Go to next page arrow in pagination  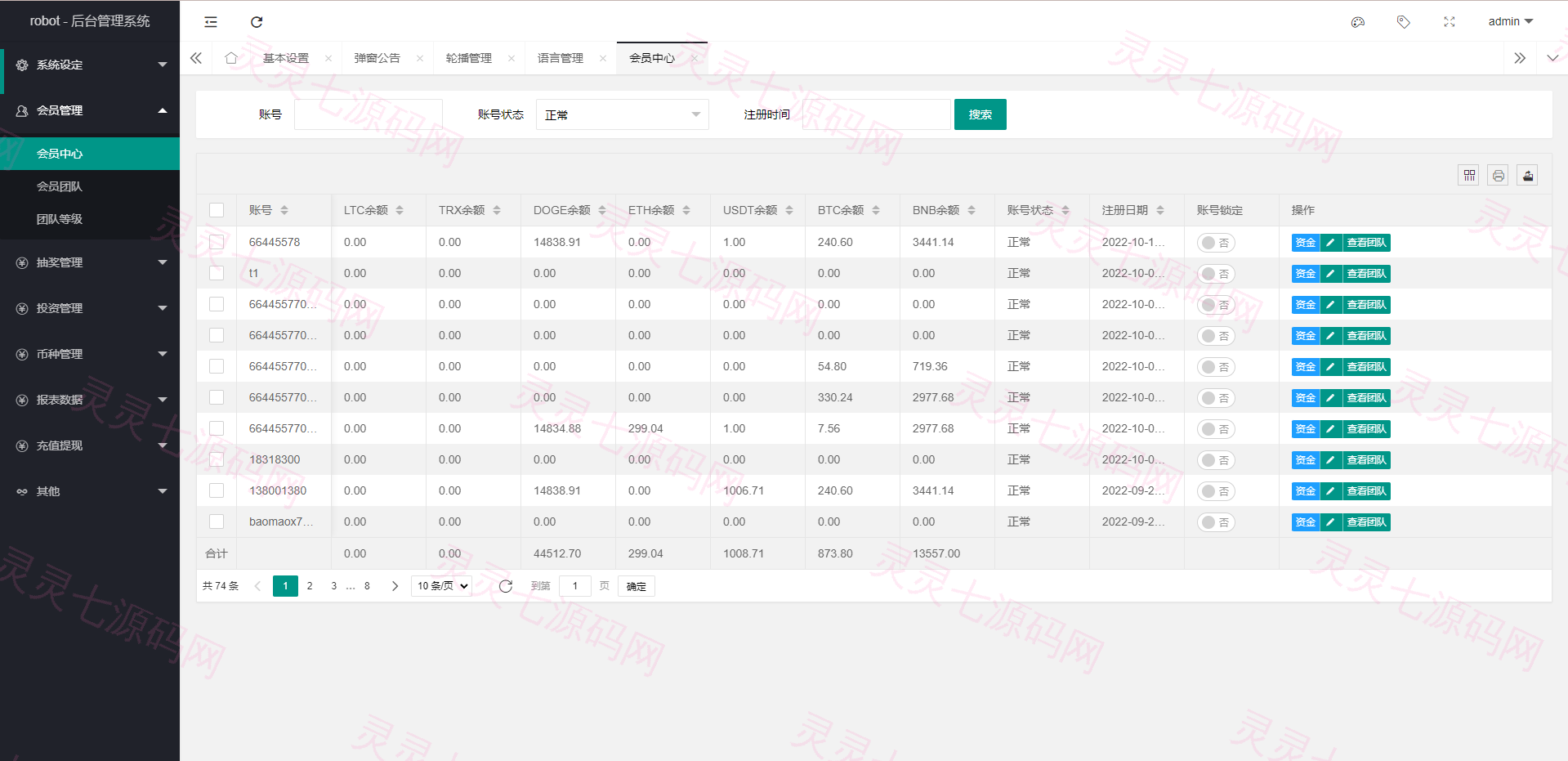(x=395, y=586)
